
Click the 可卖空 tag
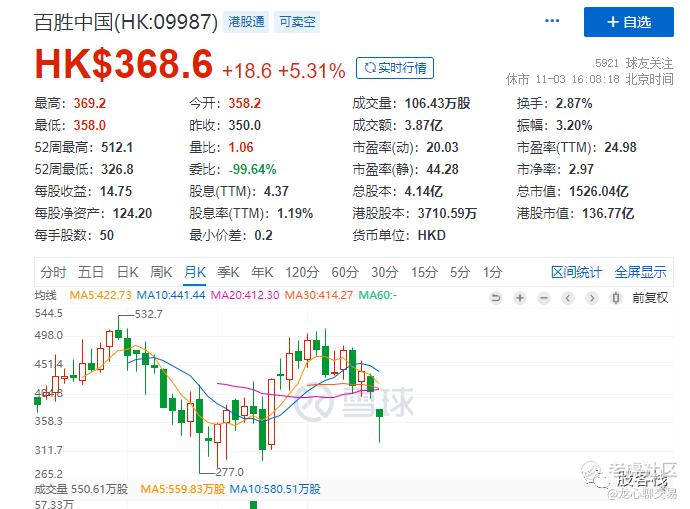(x=297, y=22)
